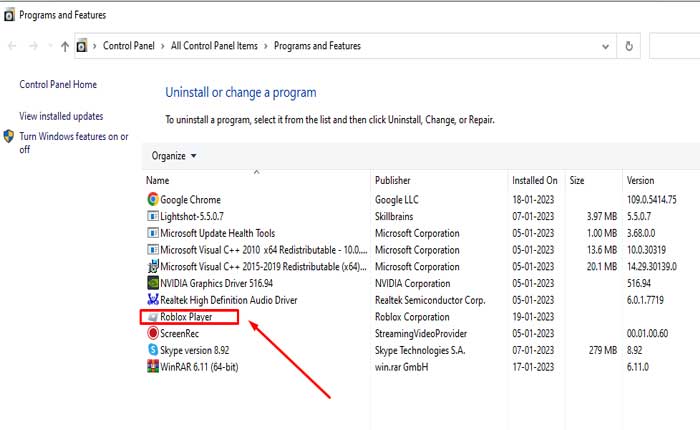Screen dimensions: 700x430
Task: Click the Roblox Player icon
Action: click(x=153, y=317)
